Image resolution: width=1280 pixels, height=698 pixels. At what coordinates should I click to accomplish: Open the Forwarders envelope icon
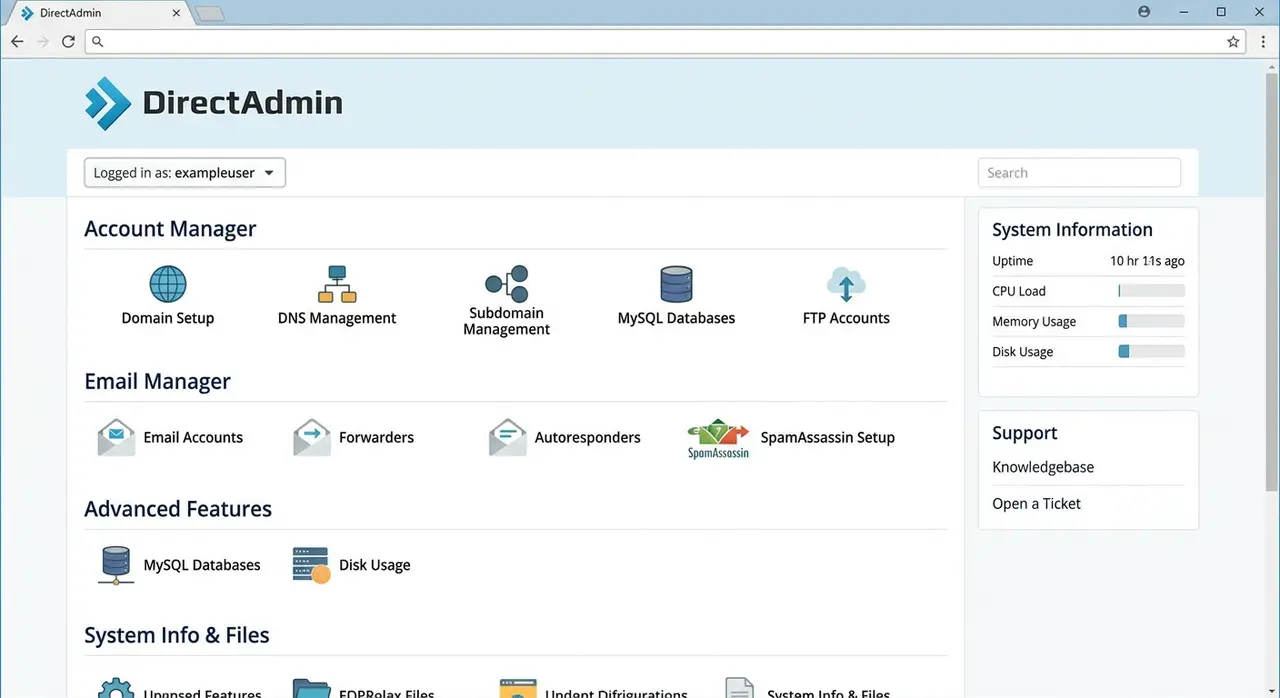click(x=312, y=437)
